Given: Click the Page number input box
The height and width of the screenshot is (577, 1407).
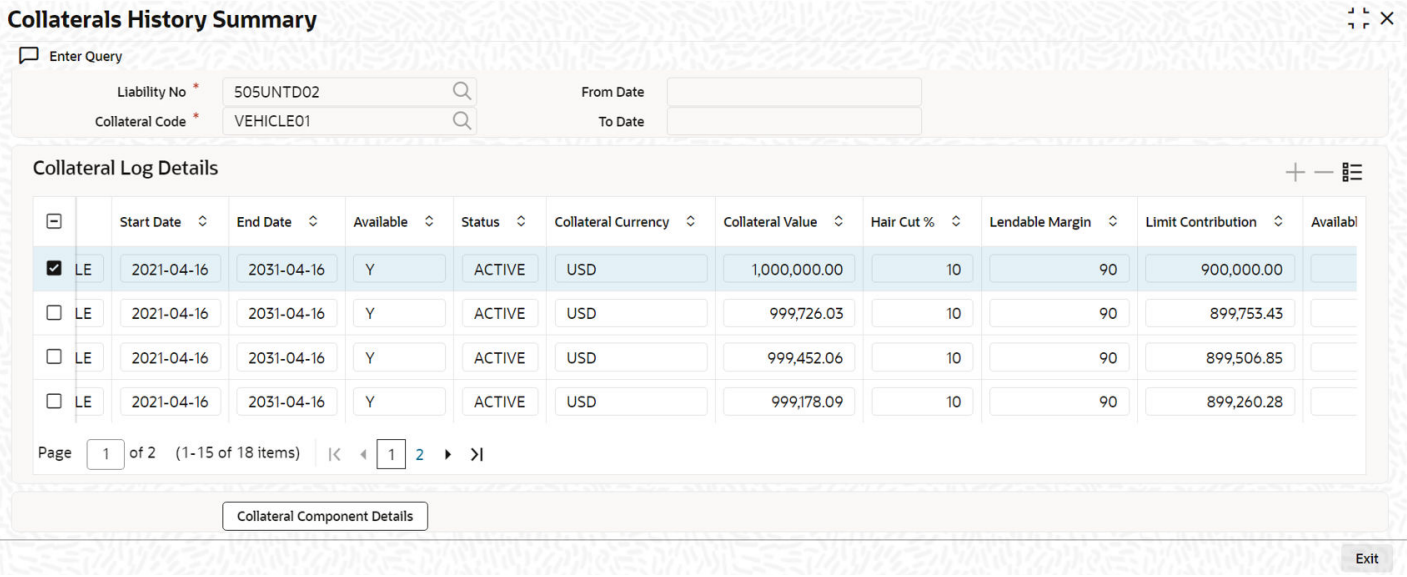Looking at the screenshot, I should 104,454.
